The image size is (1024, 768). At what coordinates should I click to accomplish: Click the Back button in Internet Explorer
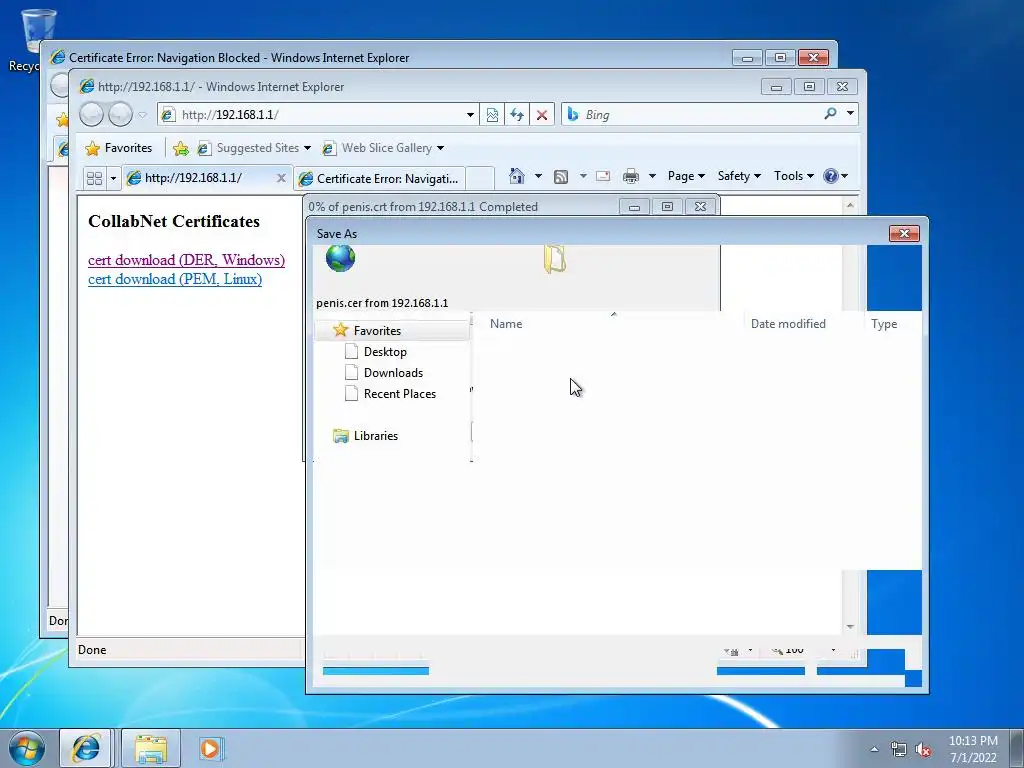point(91,115)
